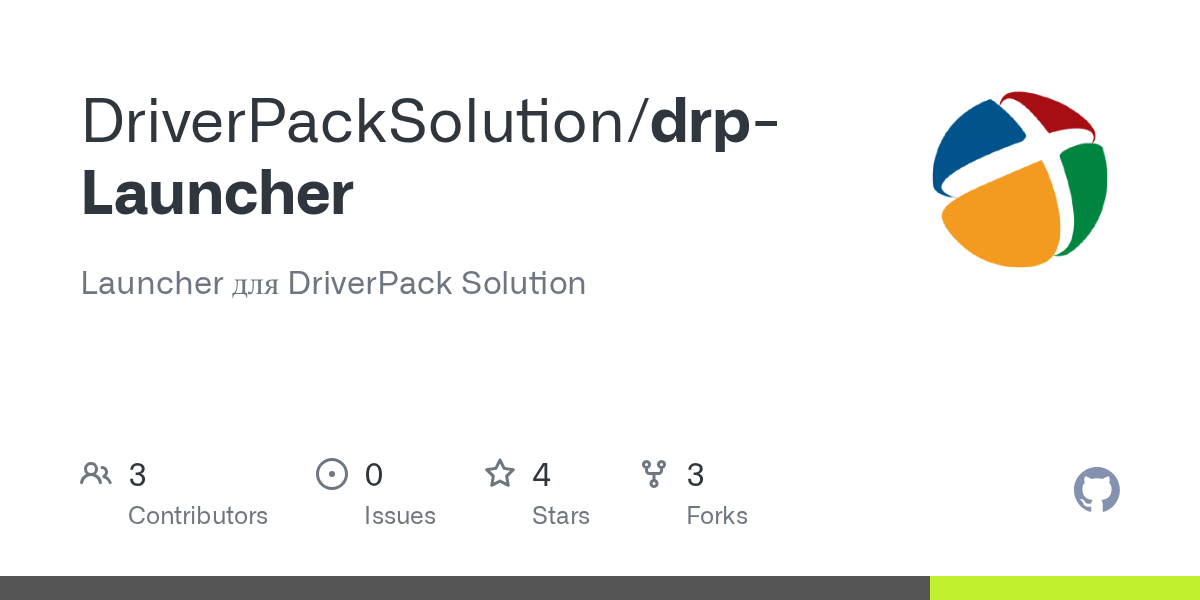Click the issues count number 0
The image size is (1200, 600).
[373, 474]
